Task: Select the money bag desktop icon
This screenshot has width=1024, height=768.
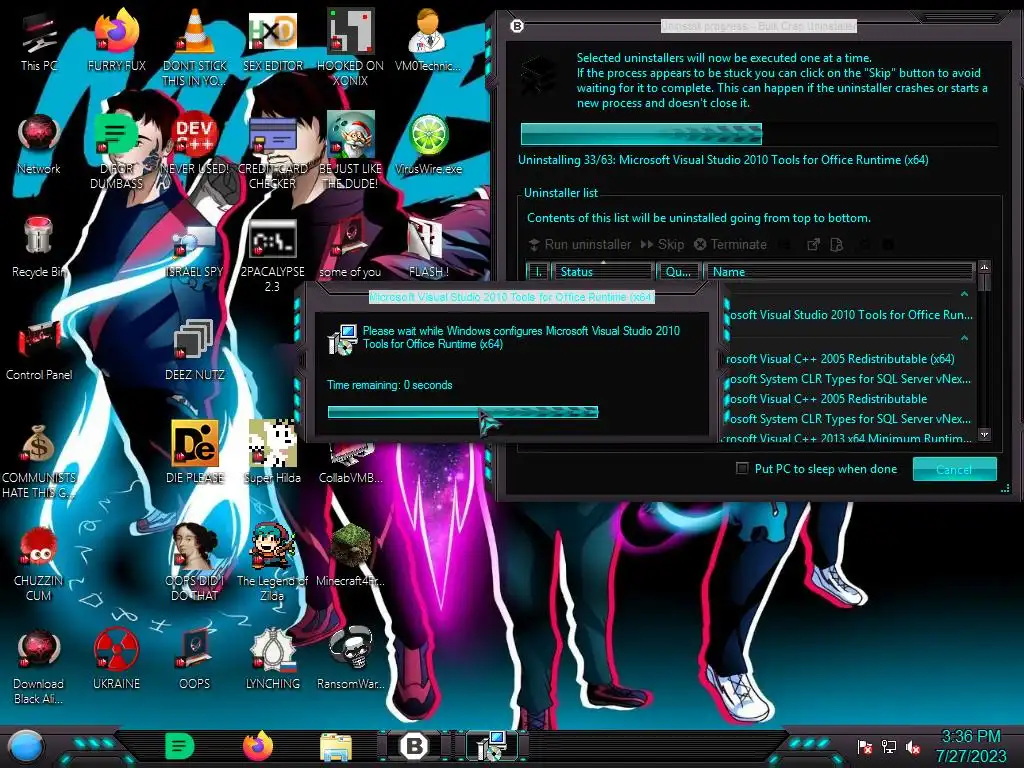Action: (39, 461)
